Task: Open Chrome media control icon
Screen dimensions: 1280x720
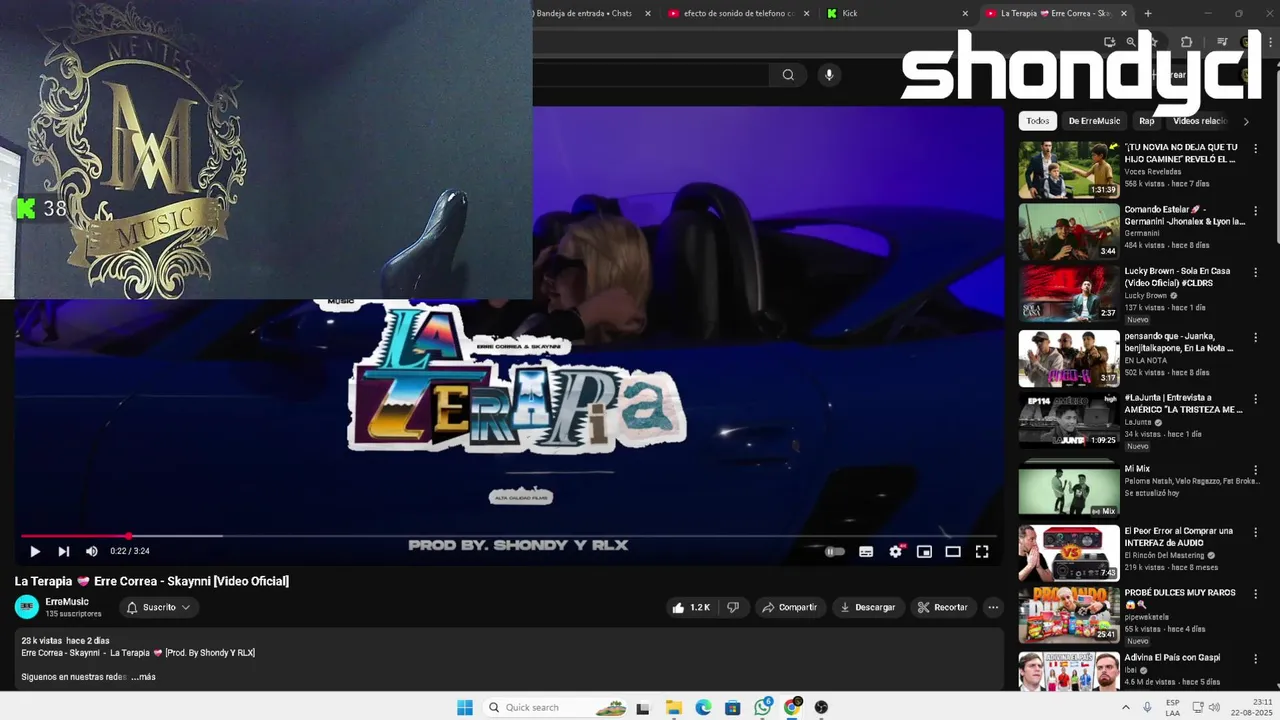Action: point(1222,42)
